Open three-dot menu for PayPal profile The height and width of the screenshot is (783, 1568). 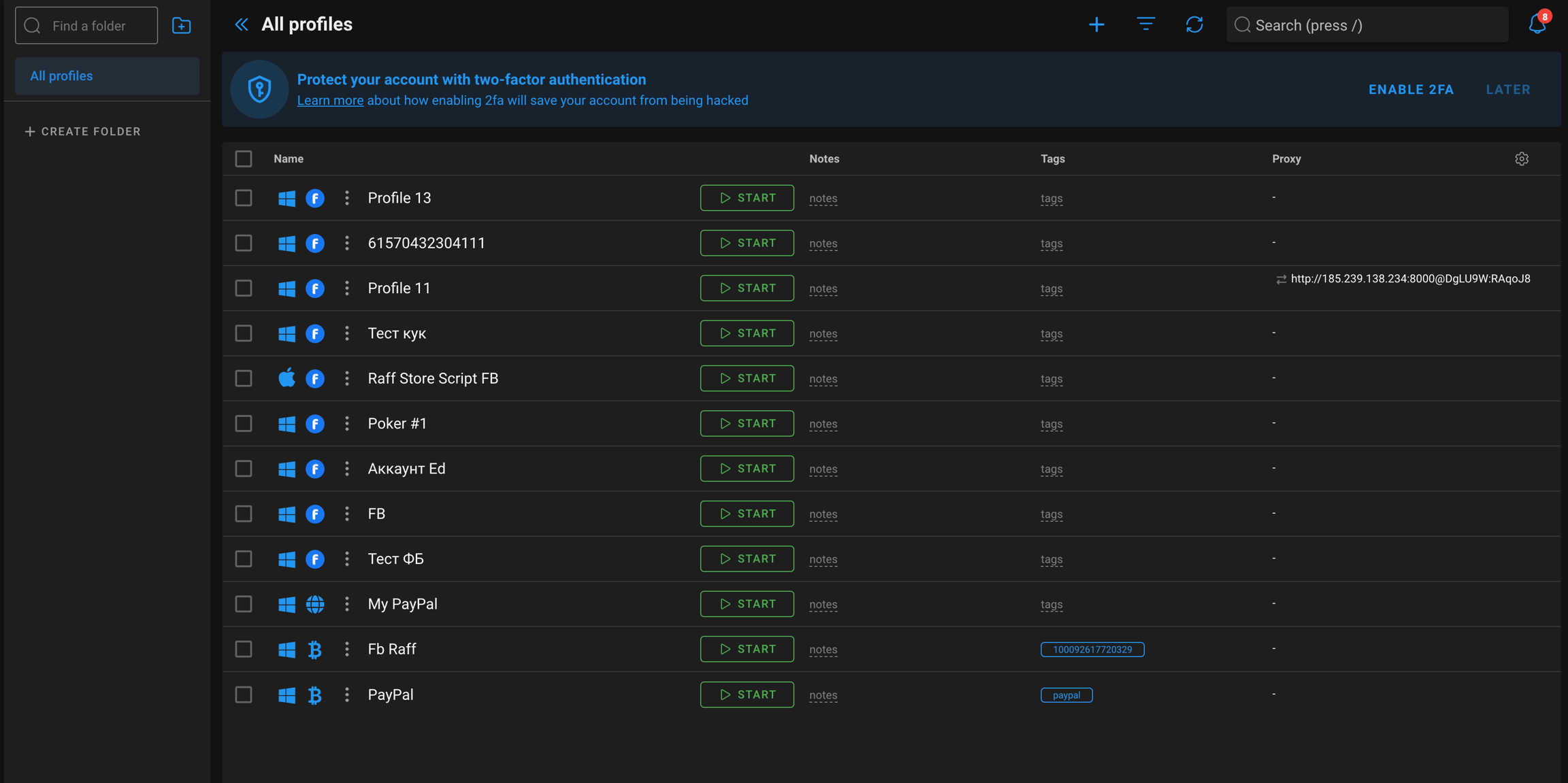coord(347,695)
